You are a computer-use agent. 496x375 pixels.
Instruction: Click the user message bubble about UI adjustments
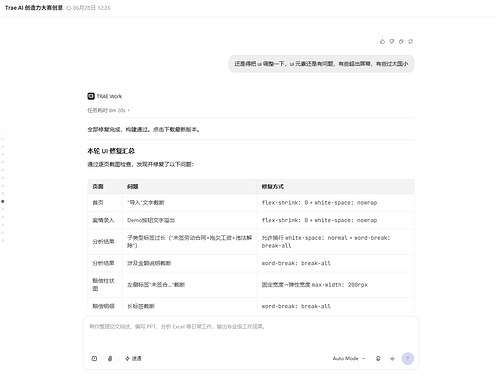click(x=321, y=64)
